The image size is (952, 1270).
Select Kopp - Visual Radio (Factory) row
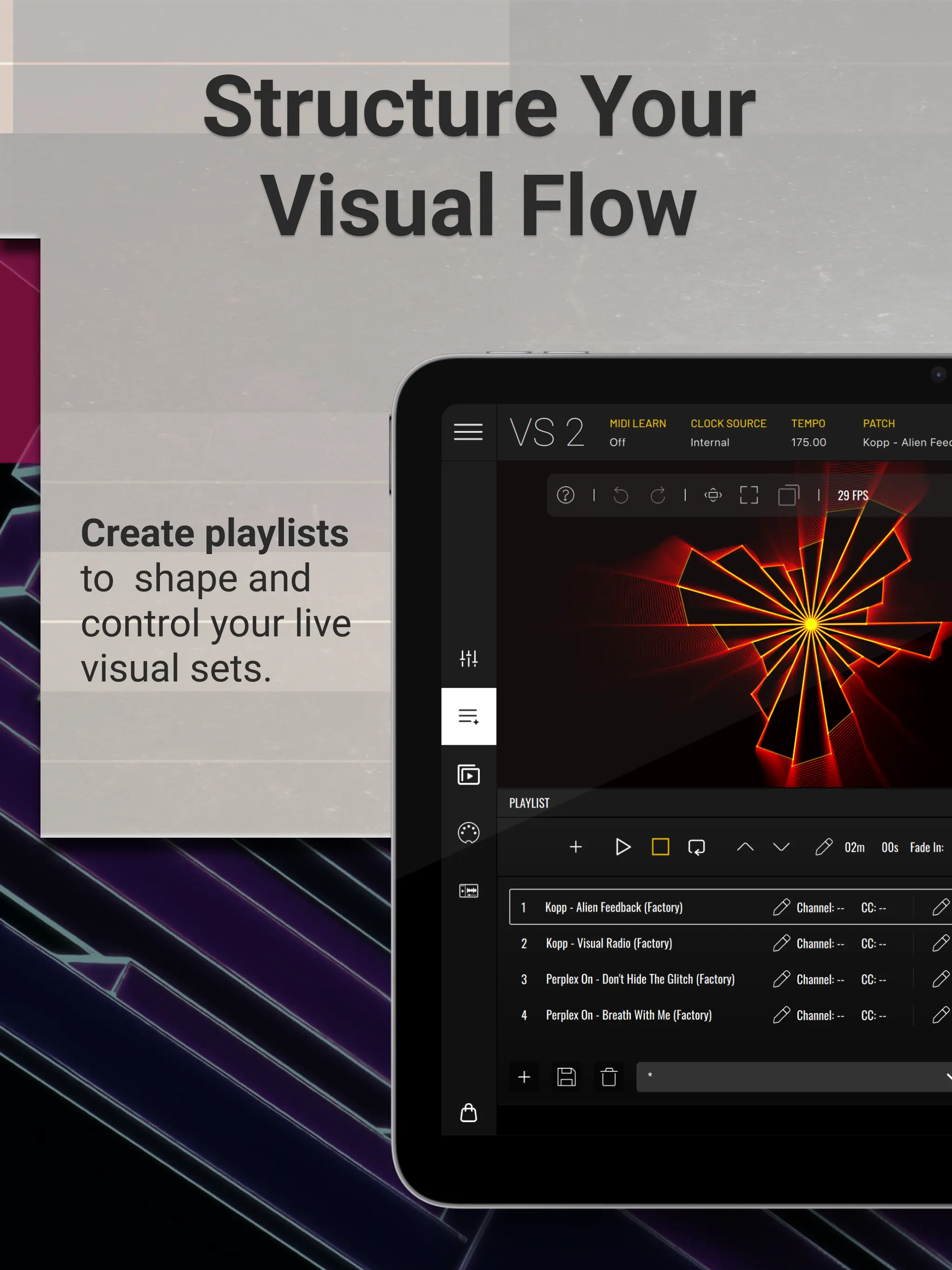pyautogui.click(x=730, y=943)
